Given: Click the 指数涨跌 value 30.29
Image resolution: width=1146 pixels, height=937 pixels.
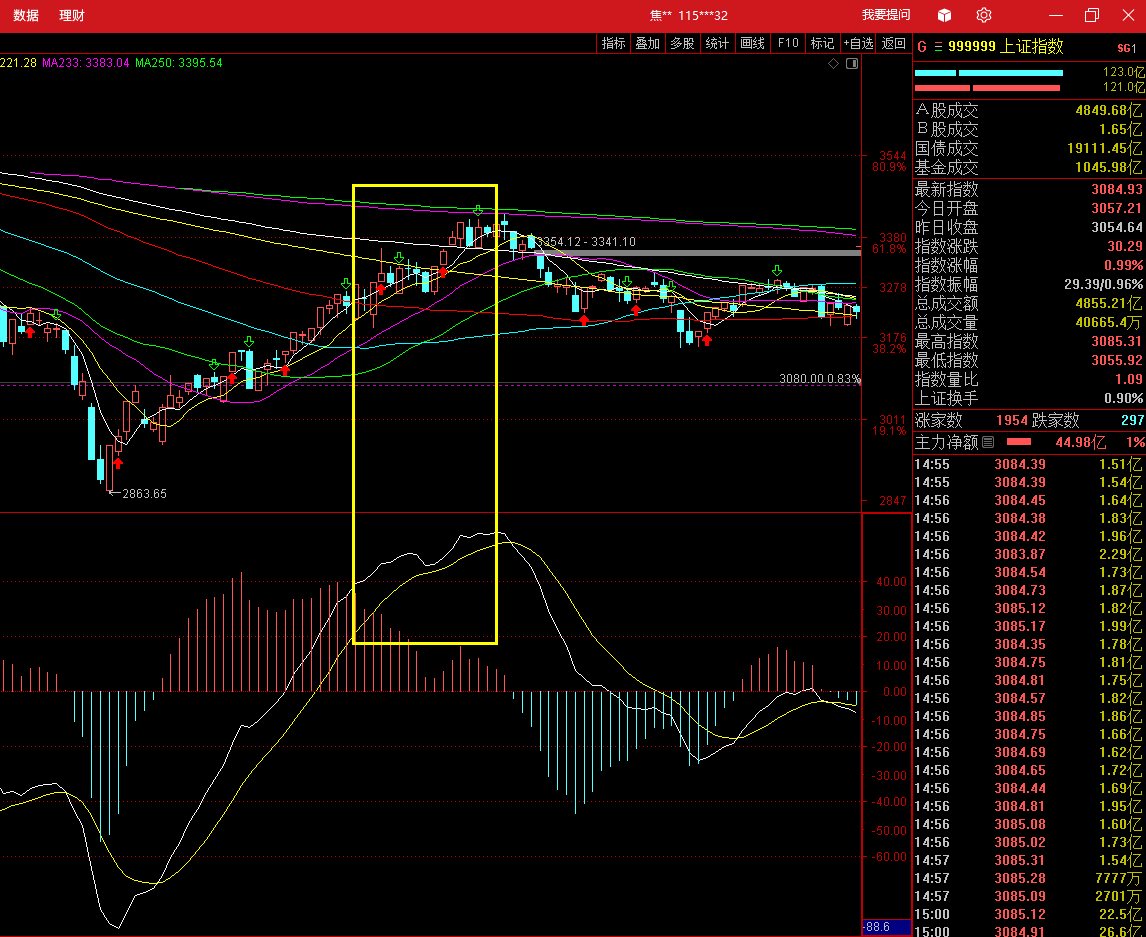Looking at the screenshot, I should coord(1124,247).
